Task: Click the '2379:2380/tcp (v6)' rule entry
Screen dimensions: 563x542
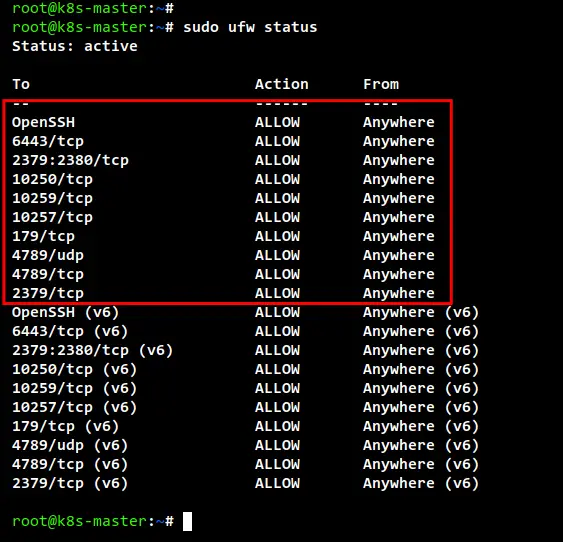Action: (x=92, y=351)
